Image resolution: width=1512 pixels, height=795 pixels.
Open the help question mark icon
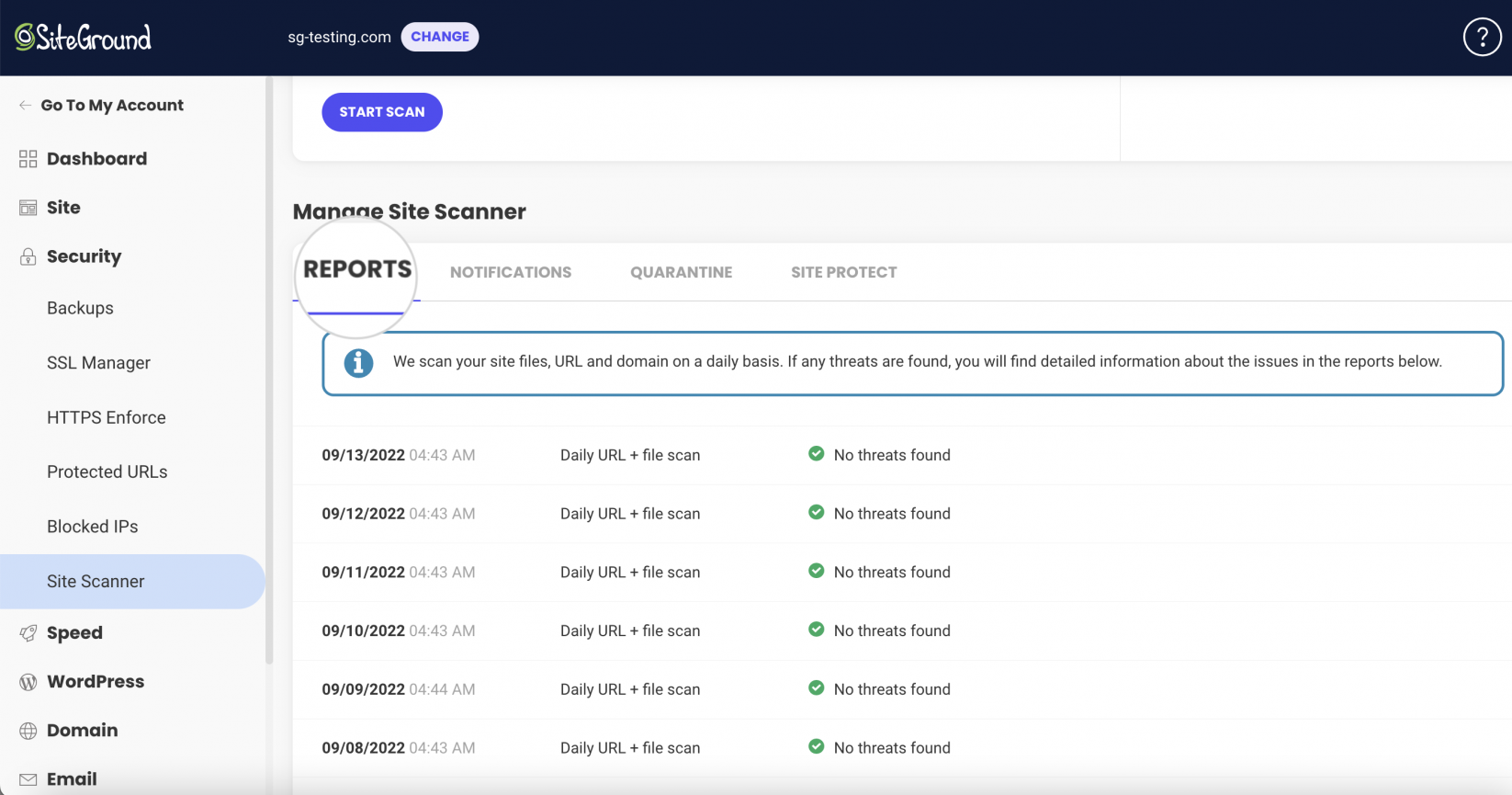coord(1482,38)
